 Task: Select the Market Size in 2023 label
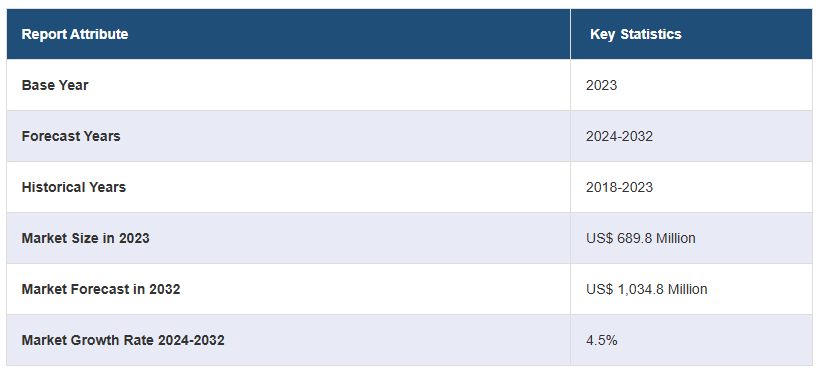tap(85, 238)
